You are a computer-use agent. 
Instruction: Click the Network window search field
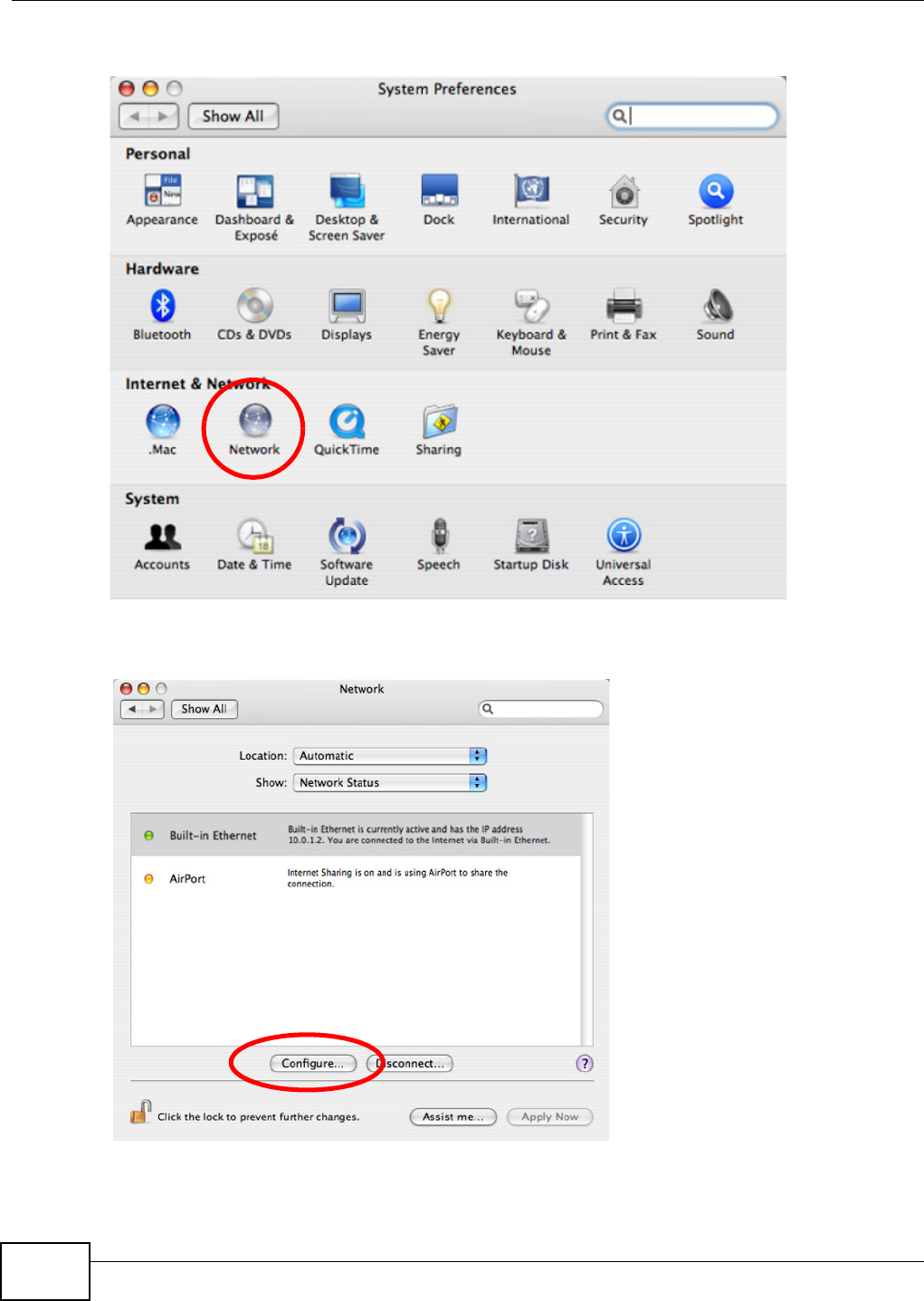pos(541,709)
